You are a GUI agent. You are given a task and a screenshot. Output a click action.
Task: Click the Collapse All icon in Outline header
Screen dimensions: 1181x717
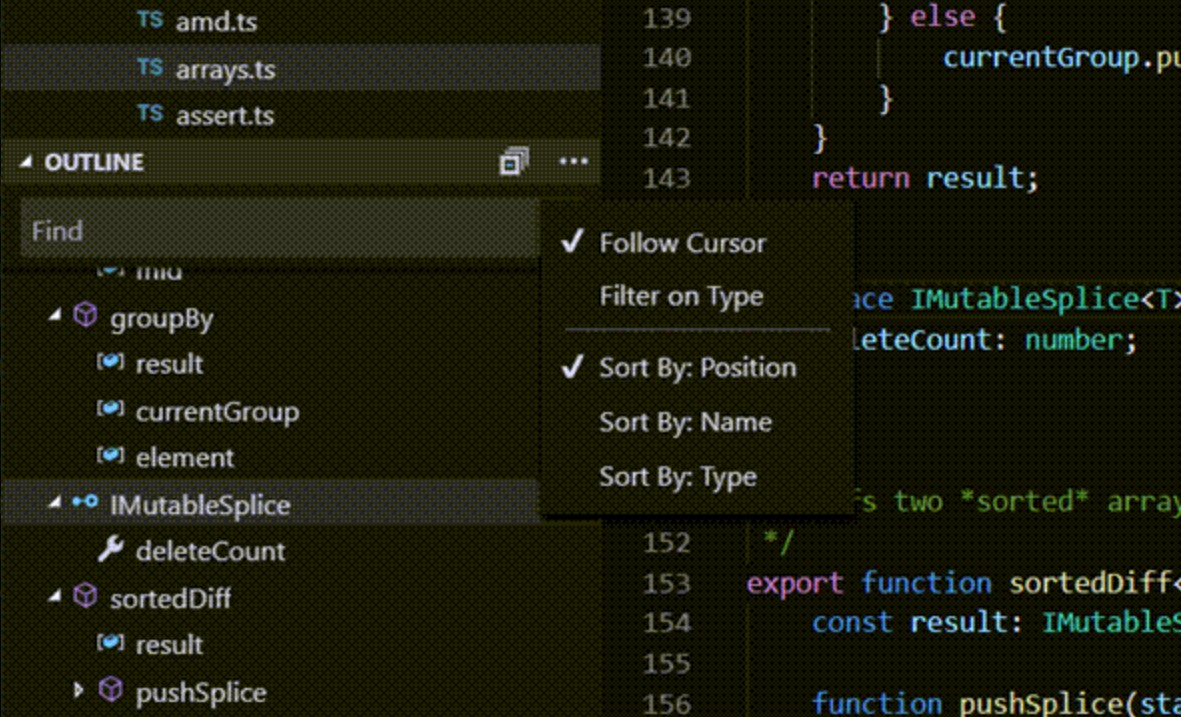514,161
